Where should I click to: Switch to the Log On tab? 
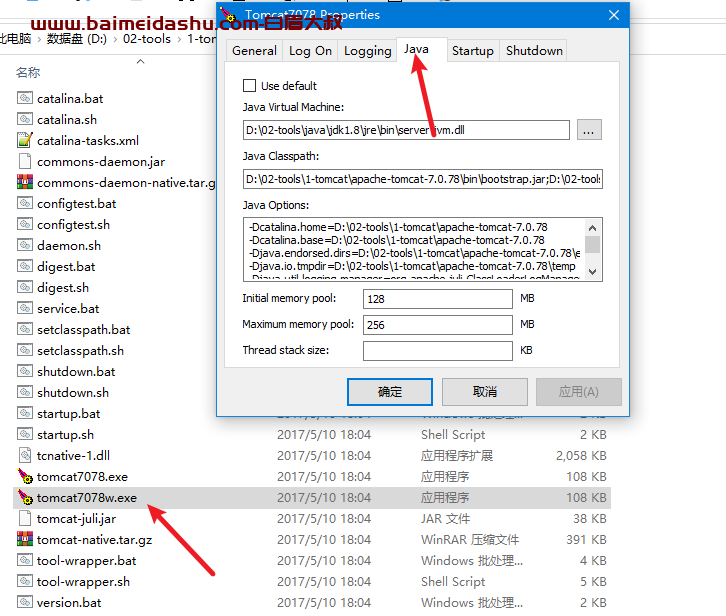[310, 50]
